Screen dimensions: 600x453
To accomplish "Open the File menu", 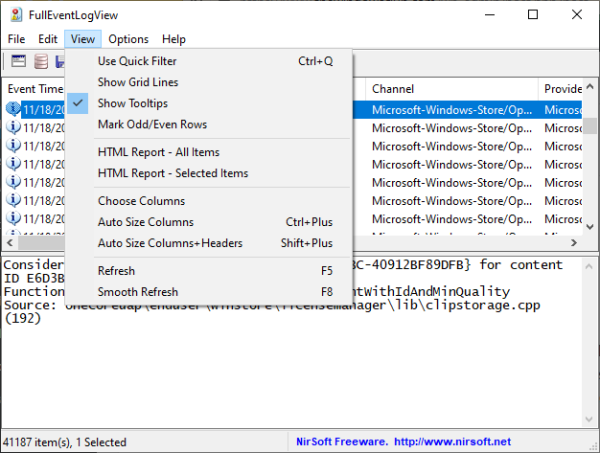I will tap(17, 39).
